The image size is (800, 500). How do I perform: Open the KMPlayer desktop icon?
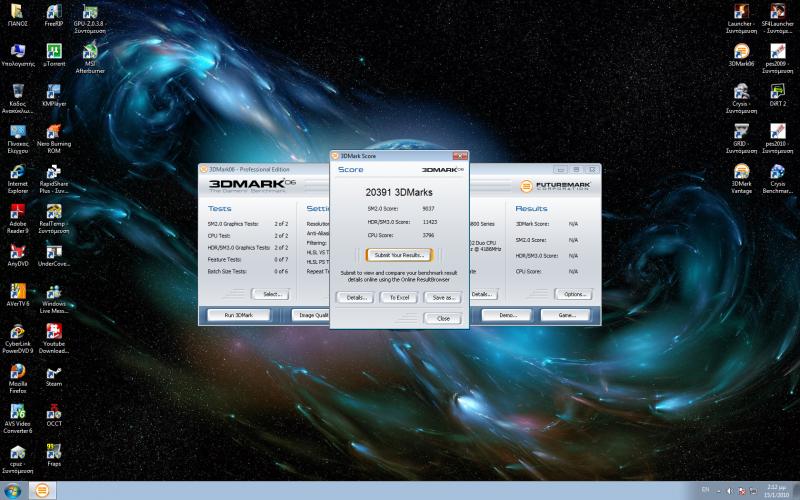(x=54, y=95)
